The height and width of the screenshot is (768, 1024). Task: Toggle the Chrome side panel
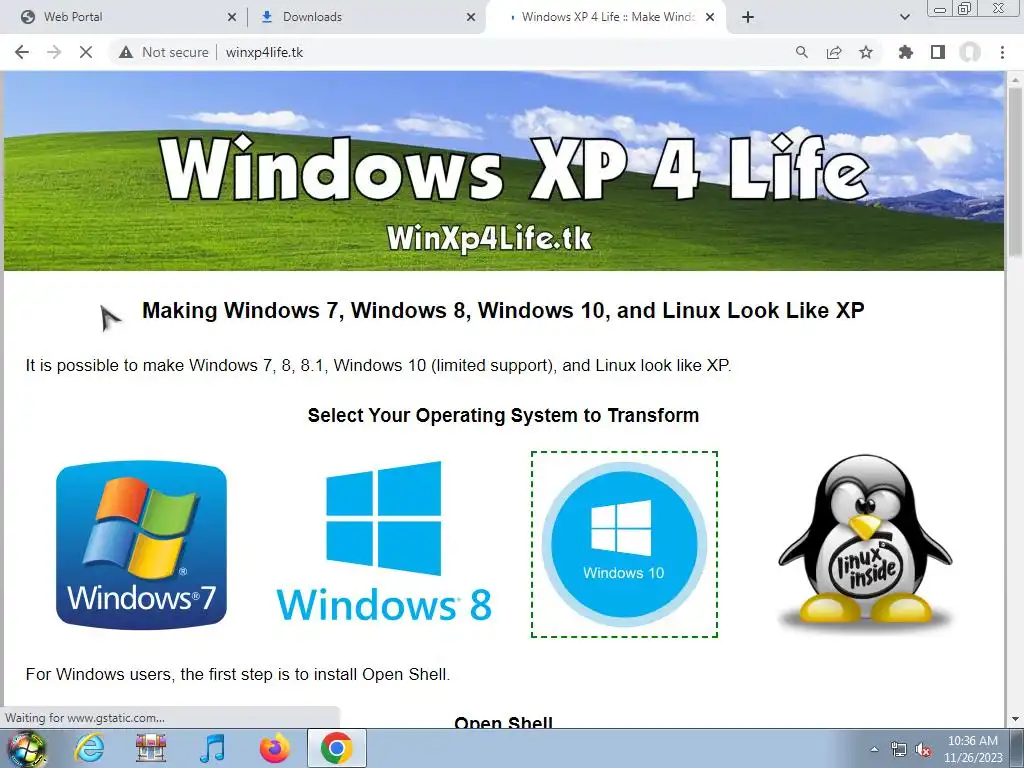click(938, 52)
